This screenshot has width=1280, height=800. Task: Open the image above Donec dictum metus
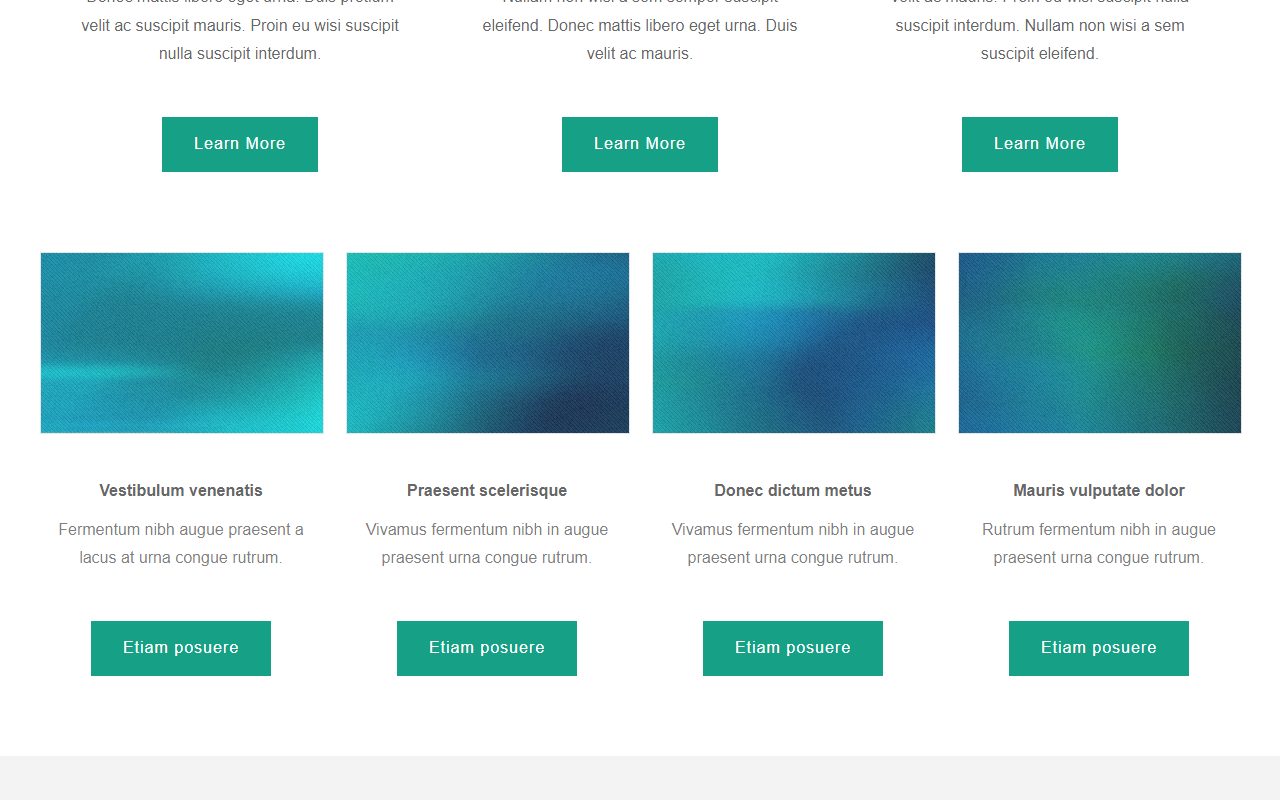794,343
